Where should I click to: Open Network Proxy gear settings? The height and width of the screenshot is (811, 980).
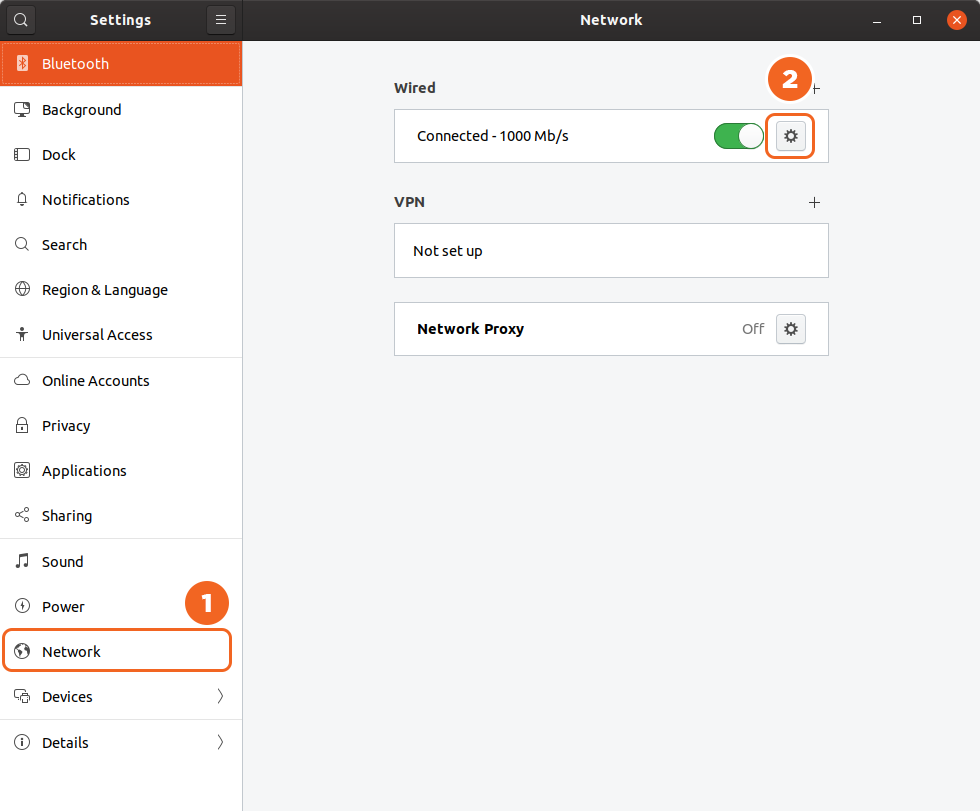791,329
